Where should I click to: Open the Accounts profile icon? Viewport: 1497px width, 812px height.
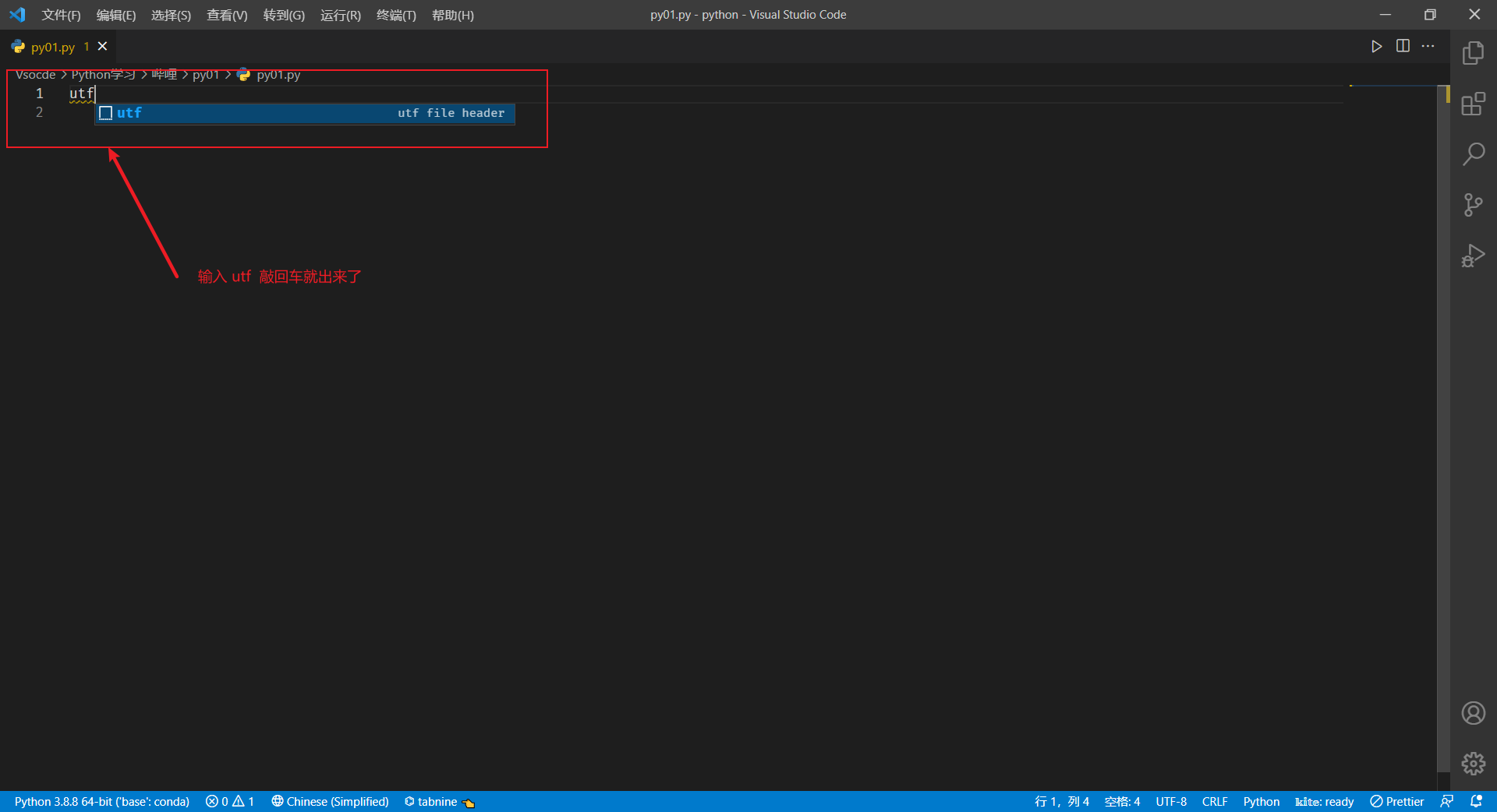point(1473,713)
